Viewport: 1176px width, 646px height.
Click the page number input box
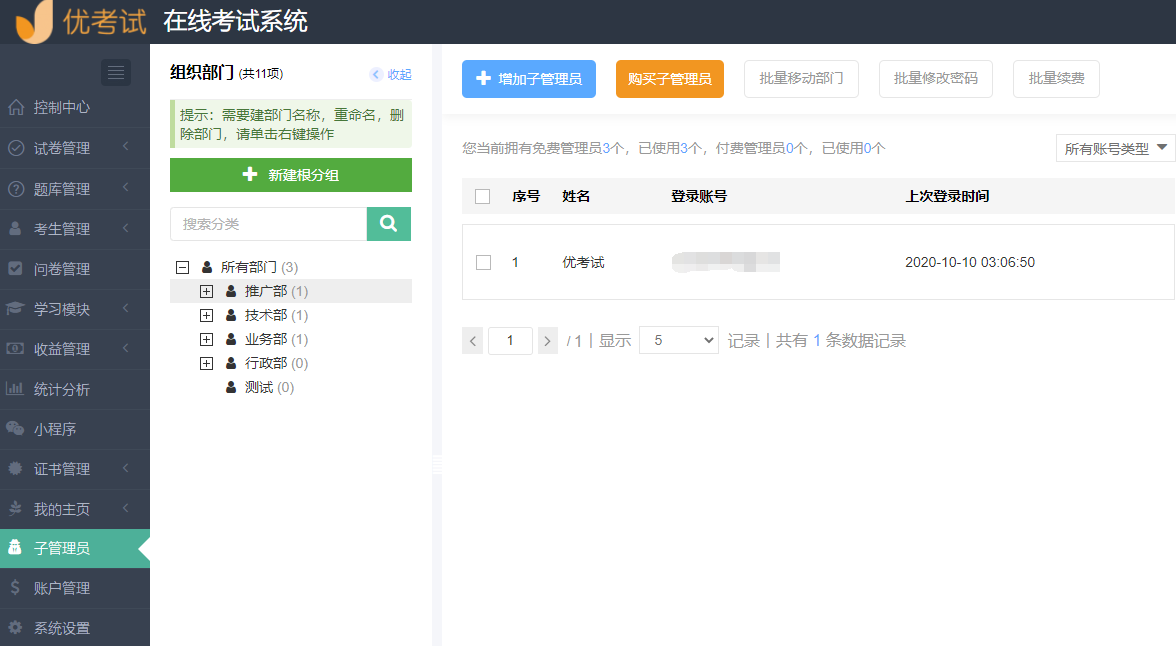pos(510,341)
